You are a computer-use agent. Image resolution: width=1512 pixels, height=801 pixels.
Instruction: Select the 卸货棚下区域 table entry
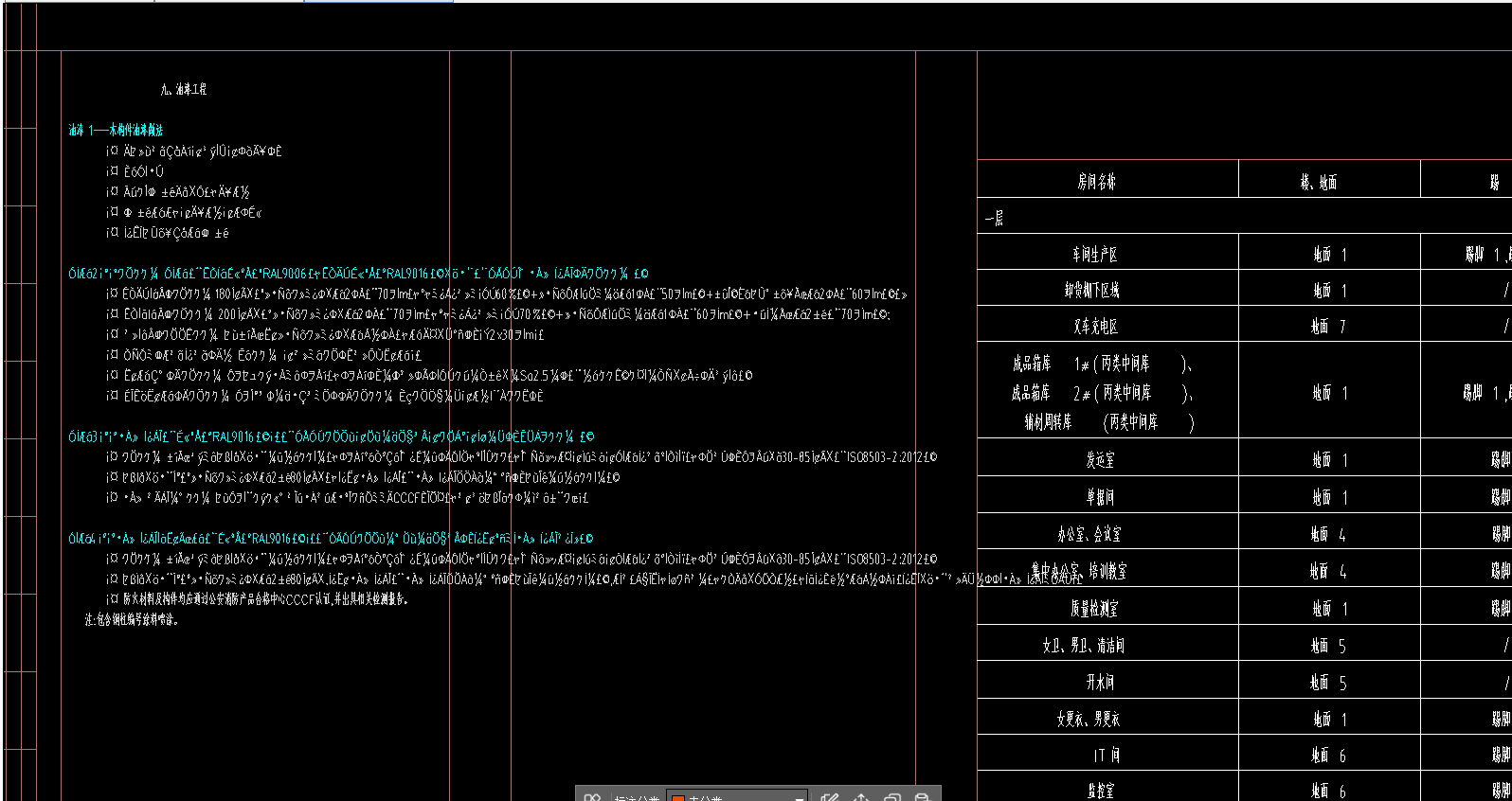point(1091,291)
